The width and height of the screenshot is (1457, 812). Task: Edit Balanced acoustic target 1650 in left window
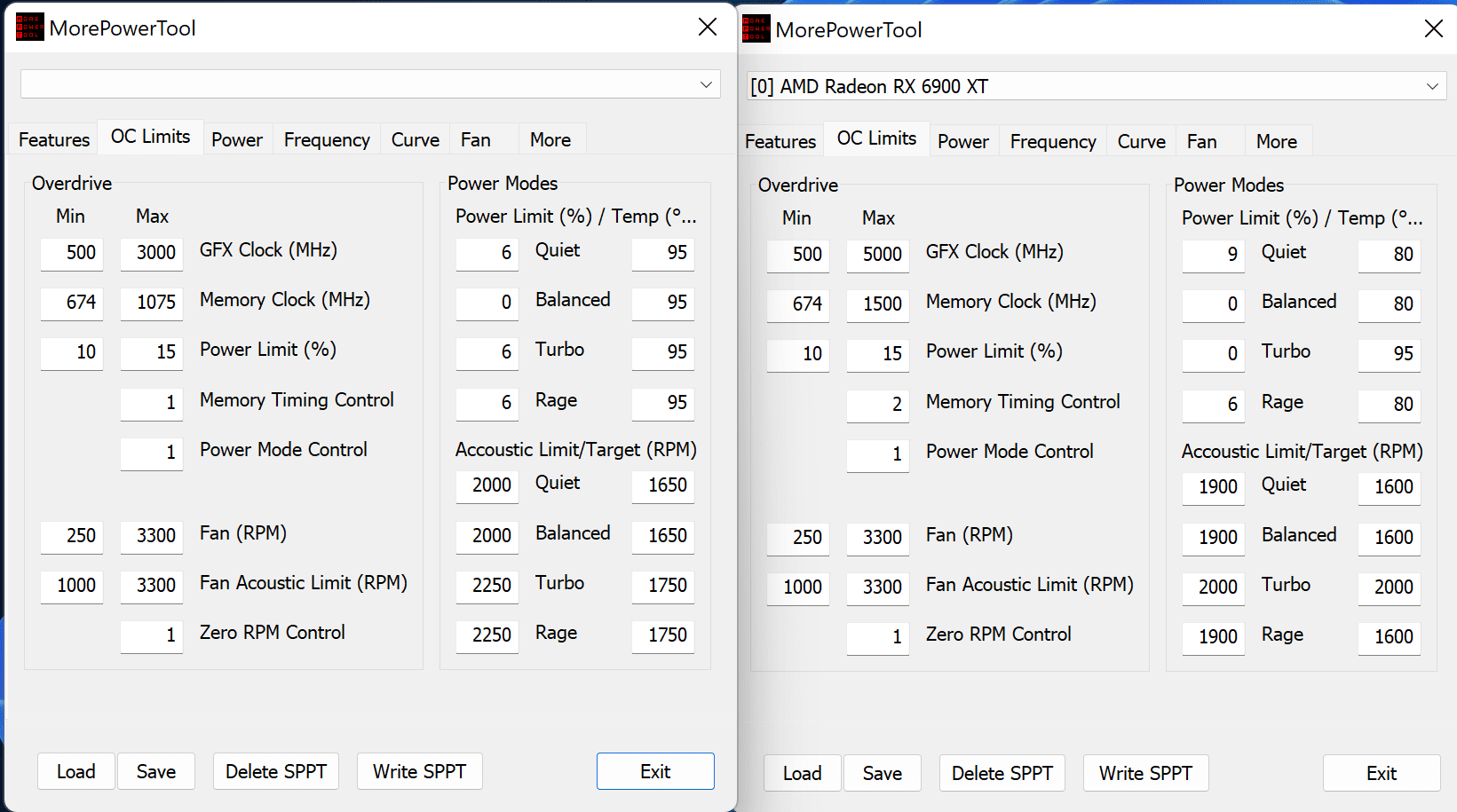tap(663, 536)
